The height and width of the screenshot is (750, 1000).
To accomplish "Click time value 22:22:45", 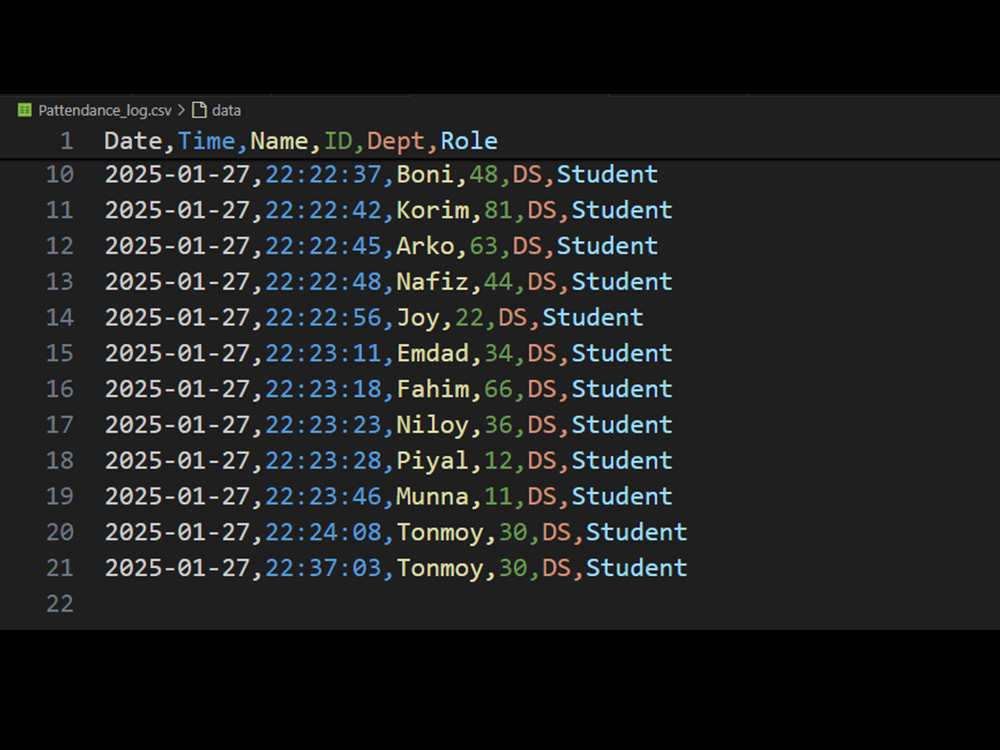I will [323, 246].
